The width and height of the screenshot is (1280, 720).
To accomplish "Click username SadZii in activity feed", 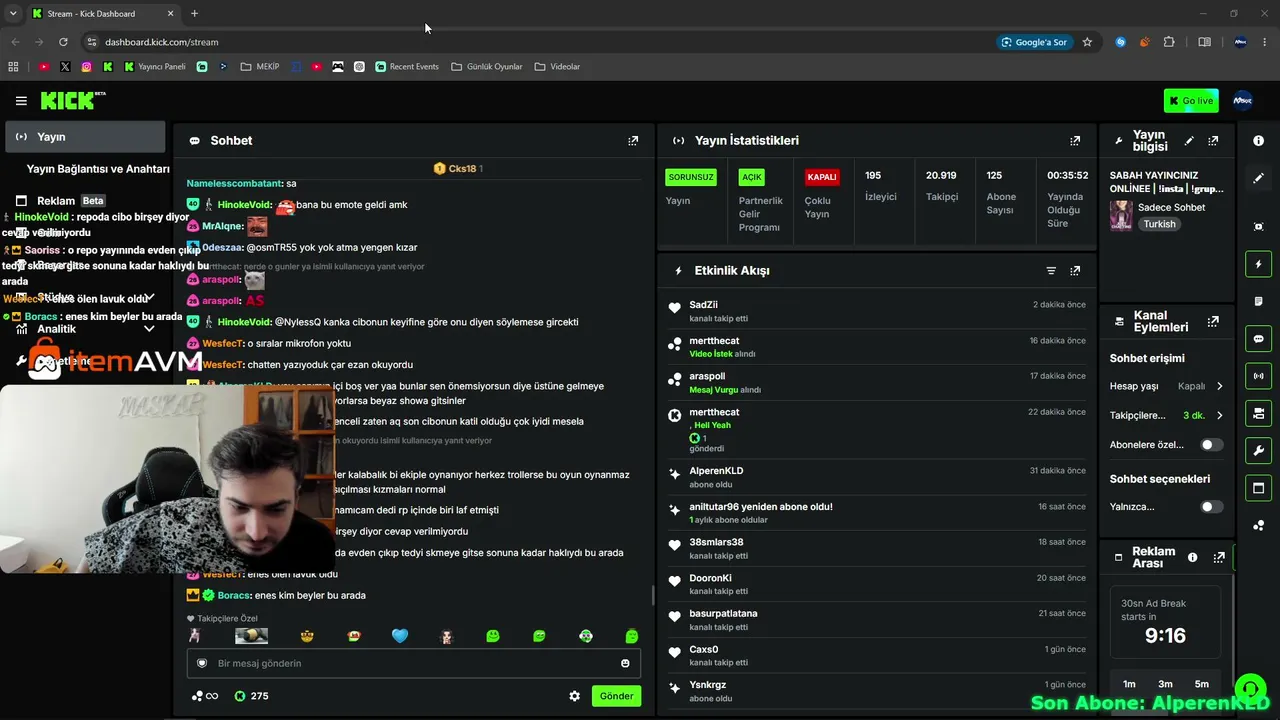I will coord(703,305).
